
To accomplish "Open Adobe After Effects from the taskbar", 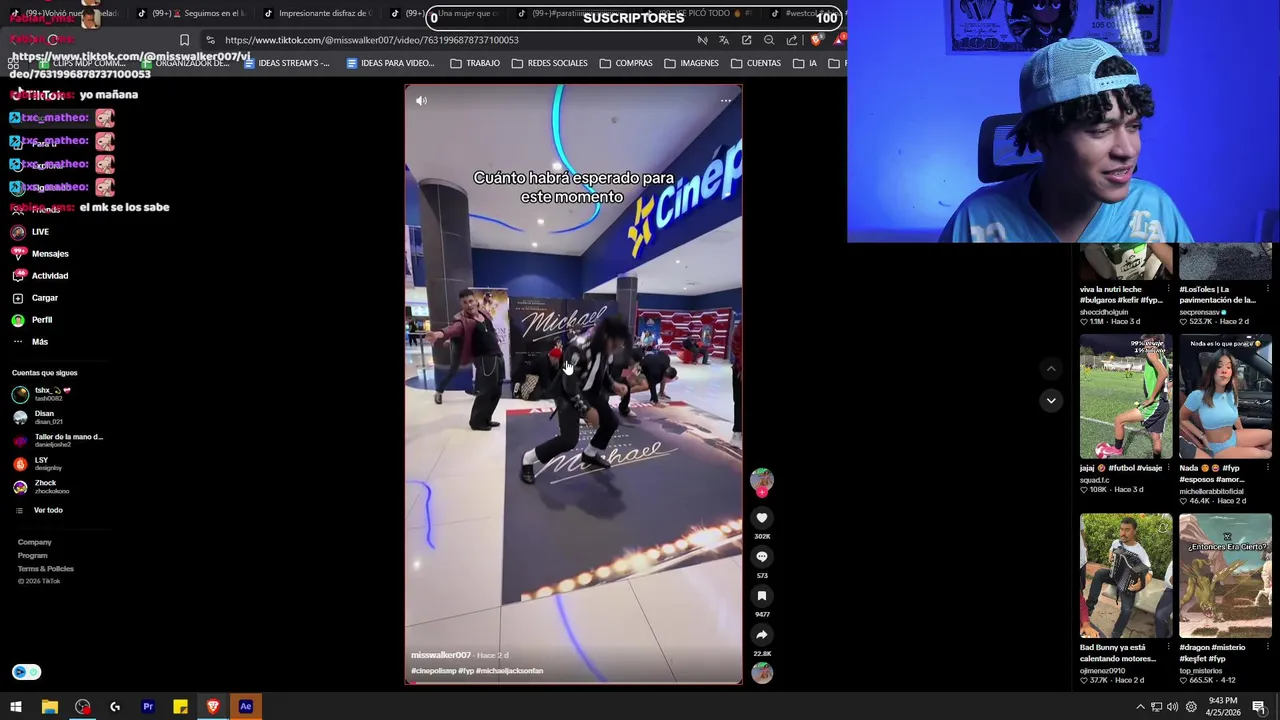I will coord(245,707).
